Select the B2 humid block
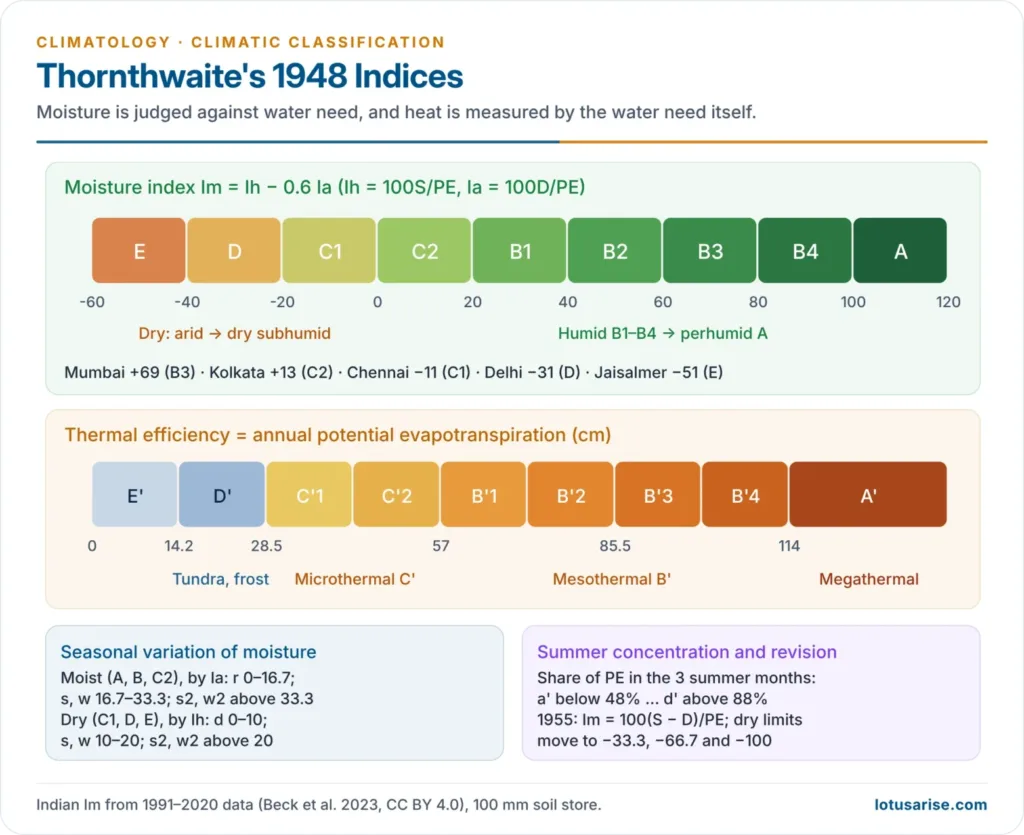Image resolution: width=1024 pixels, height=835 pixels. [x=615, y=251]
